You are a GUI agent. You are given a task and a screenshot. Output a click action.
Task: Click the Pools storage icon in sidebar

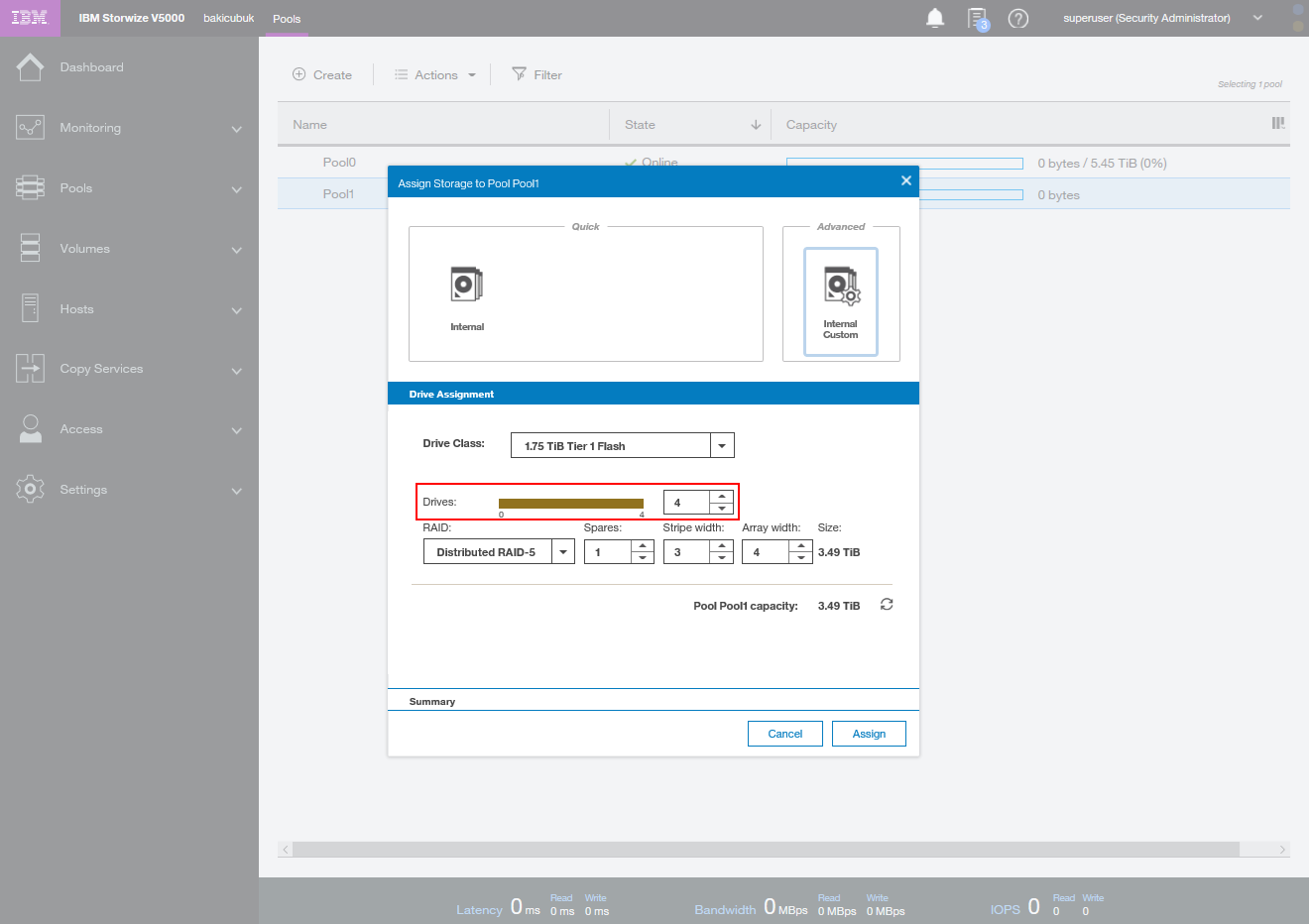tap(30, 188)
